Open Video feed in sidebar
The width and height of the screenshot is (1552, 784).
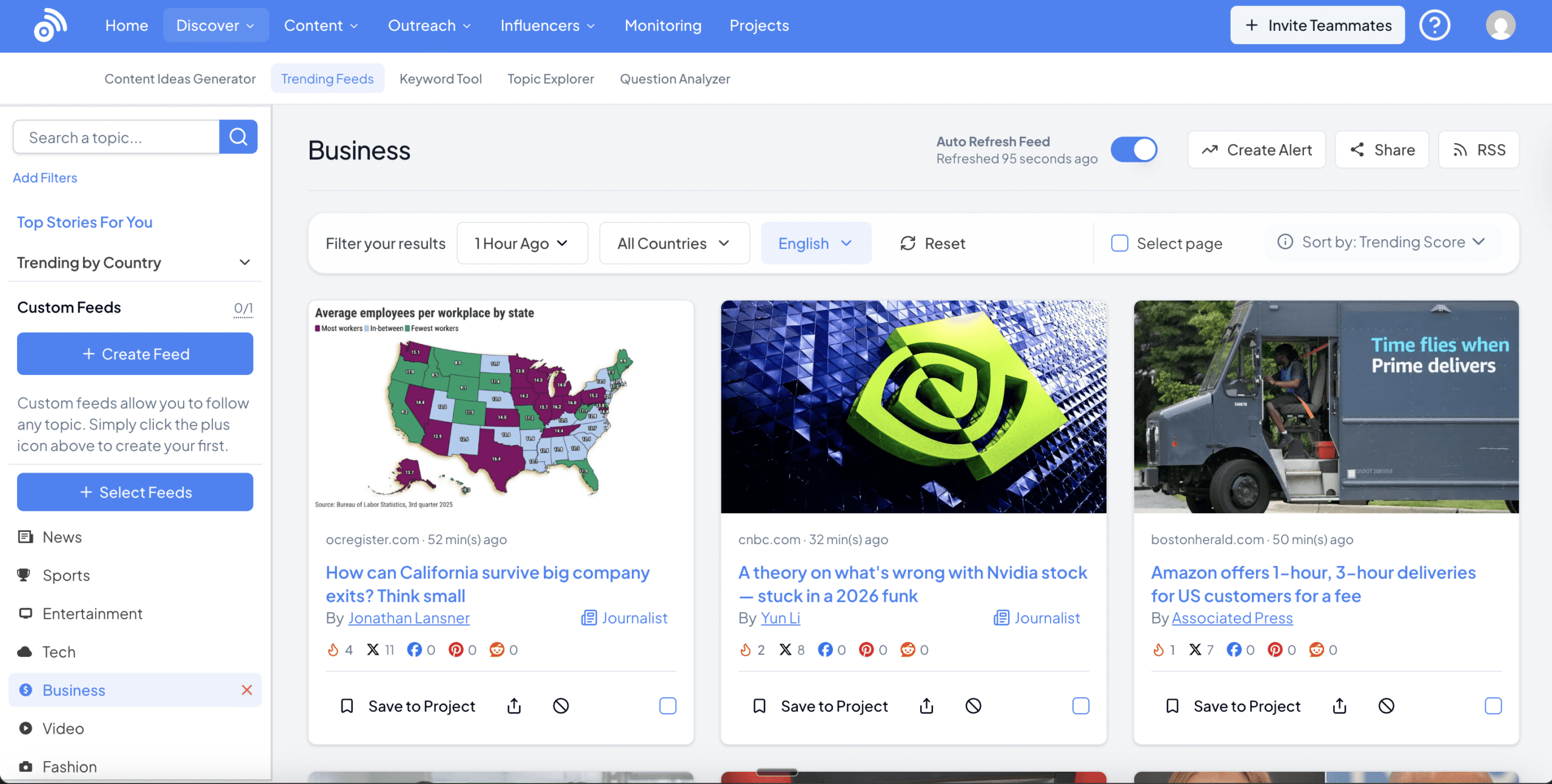(x=135, y=728)
